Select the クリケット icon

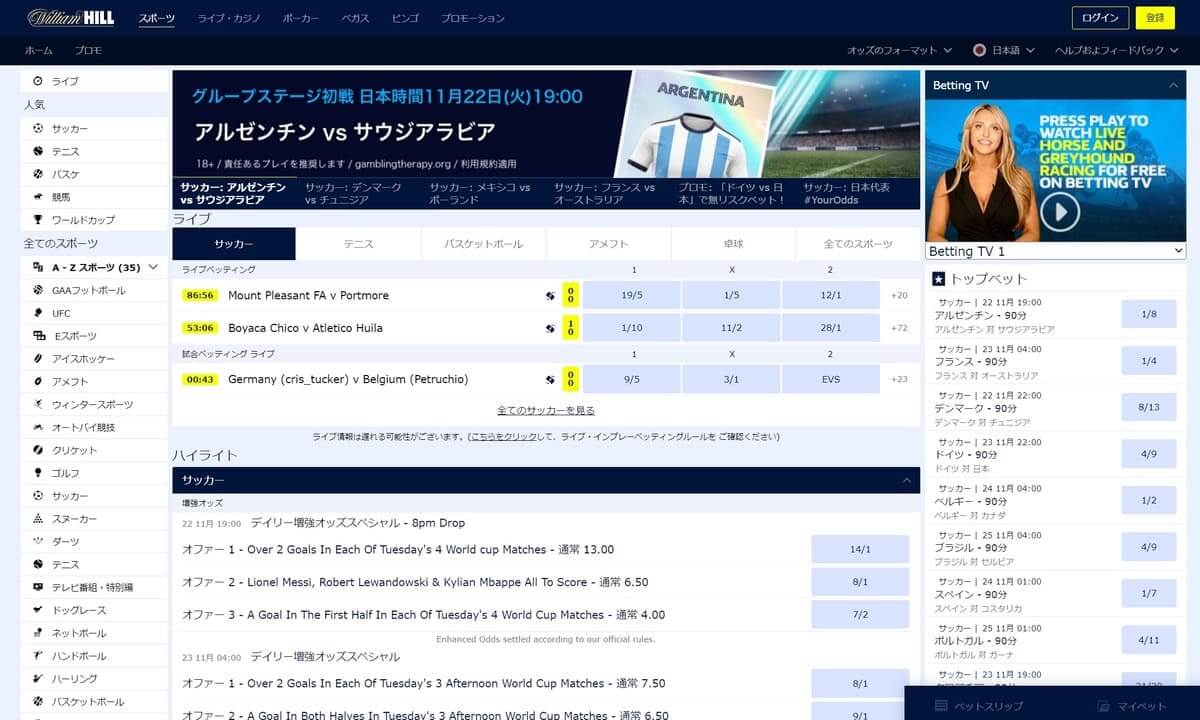tap(38, 450)
